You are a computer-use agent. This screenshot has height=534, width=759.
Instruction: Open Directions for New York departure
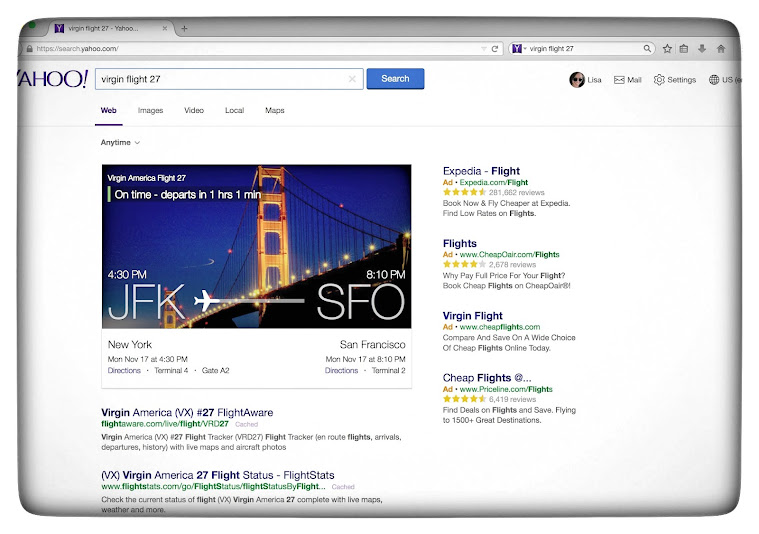(124, 370)
